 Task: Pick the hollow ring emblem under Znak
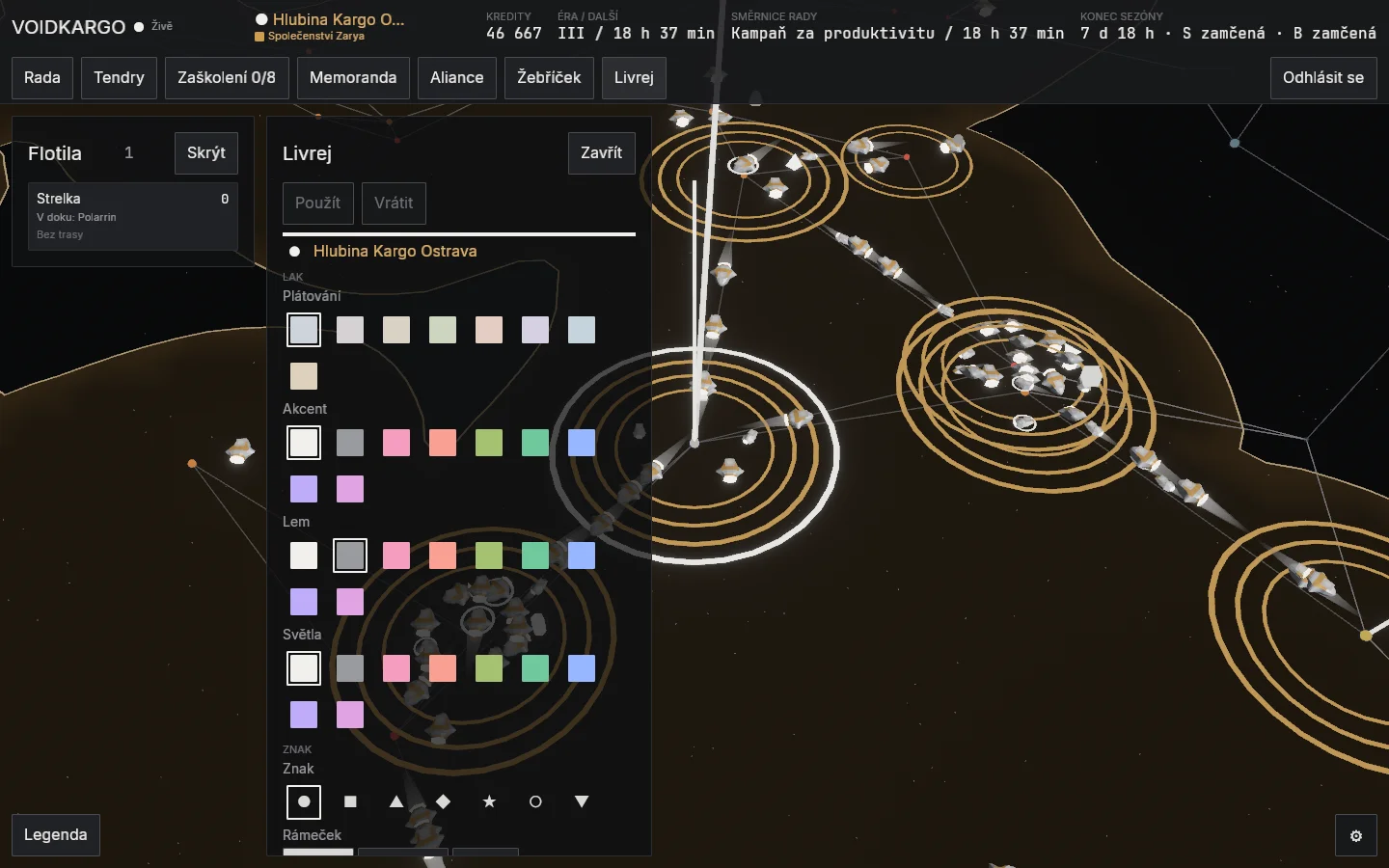(x=535, y=801)
